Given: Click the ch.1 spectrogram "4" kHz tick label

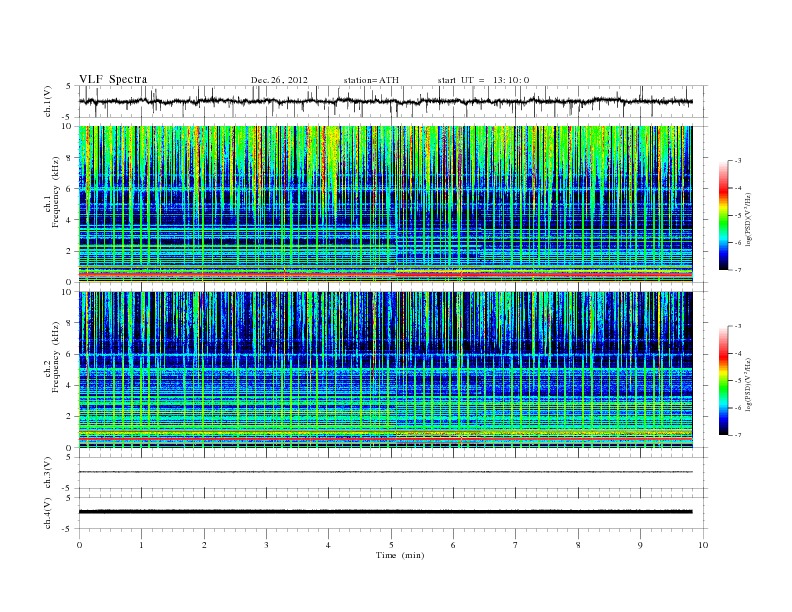Looking at the screenshot, I should [69, 220].
